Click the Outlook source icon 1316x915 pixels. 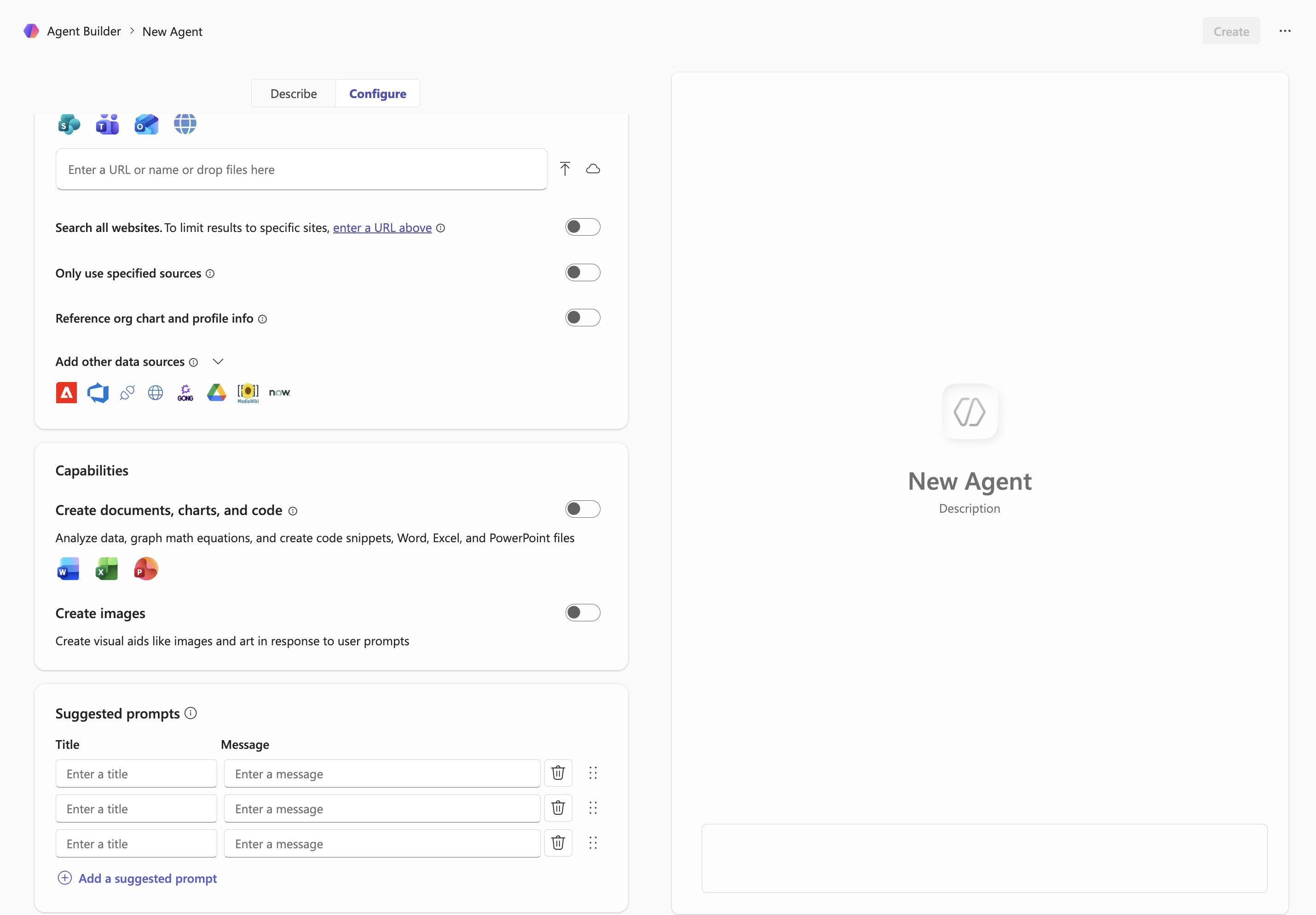146,124
